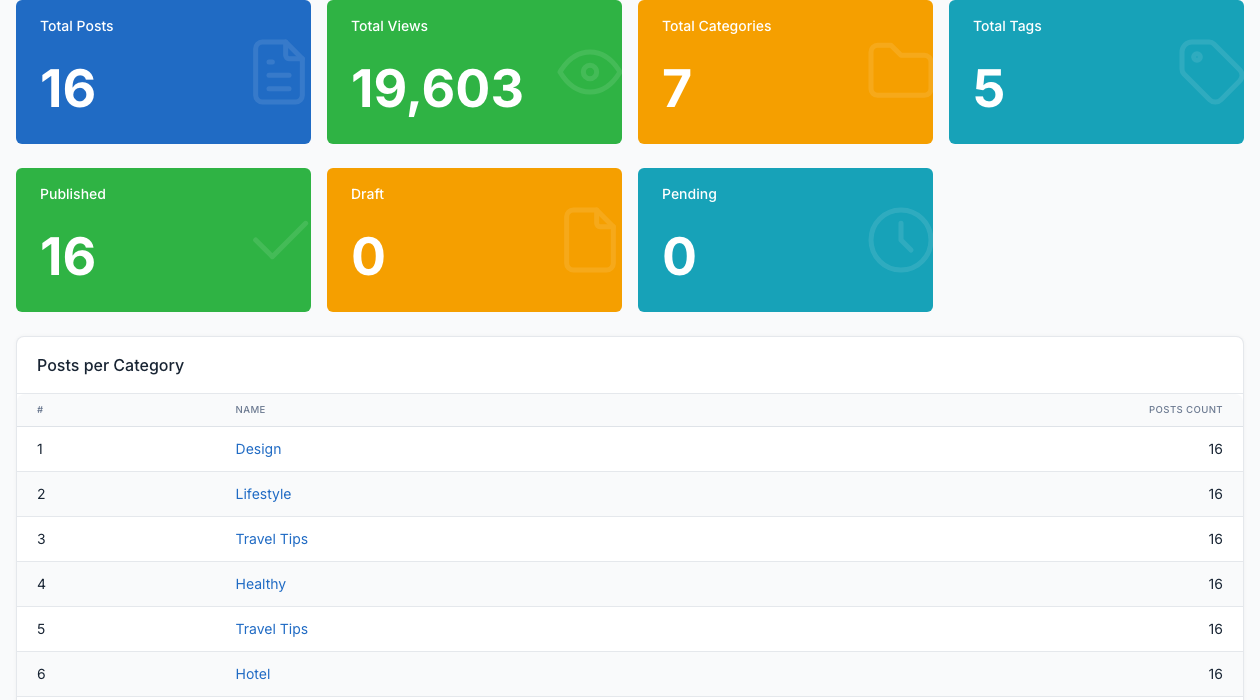Click the tag icon on Total Tags card
Viewport: 1260px width, 700px height.
pyautogui.click(x=1211, y=72)
